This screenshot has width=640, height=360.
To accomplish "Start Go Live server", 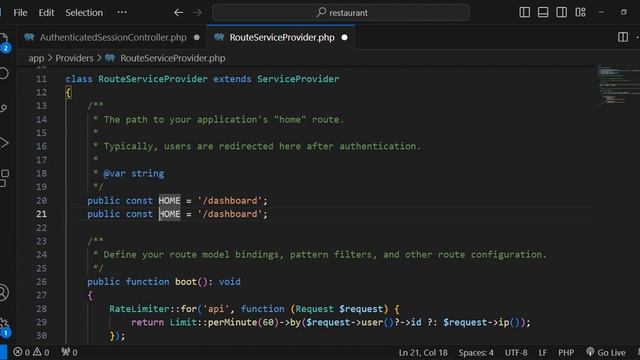I will (606, 353).
